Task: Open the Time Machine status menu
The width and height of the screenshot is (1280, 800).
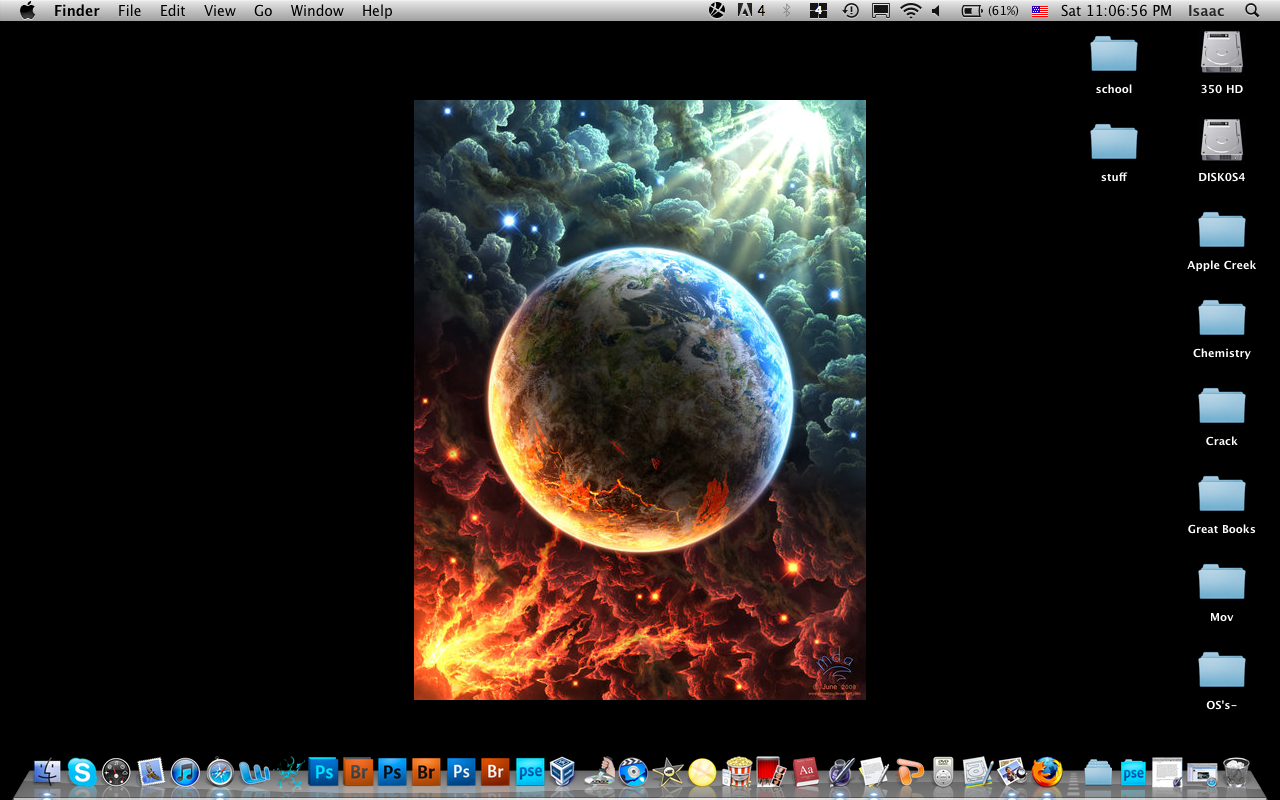Action: (x=850, y=11)
